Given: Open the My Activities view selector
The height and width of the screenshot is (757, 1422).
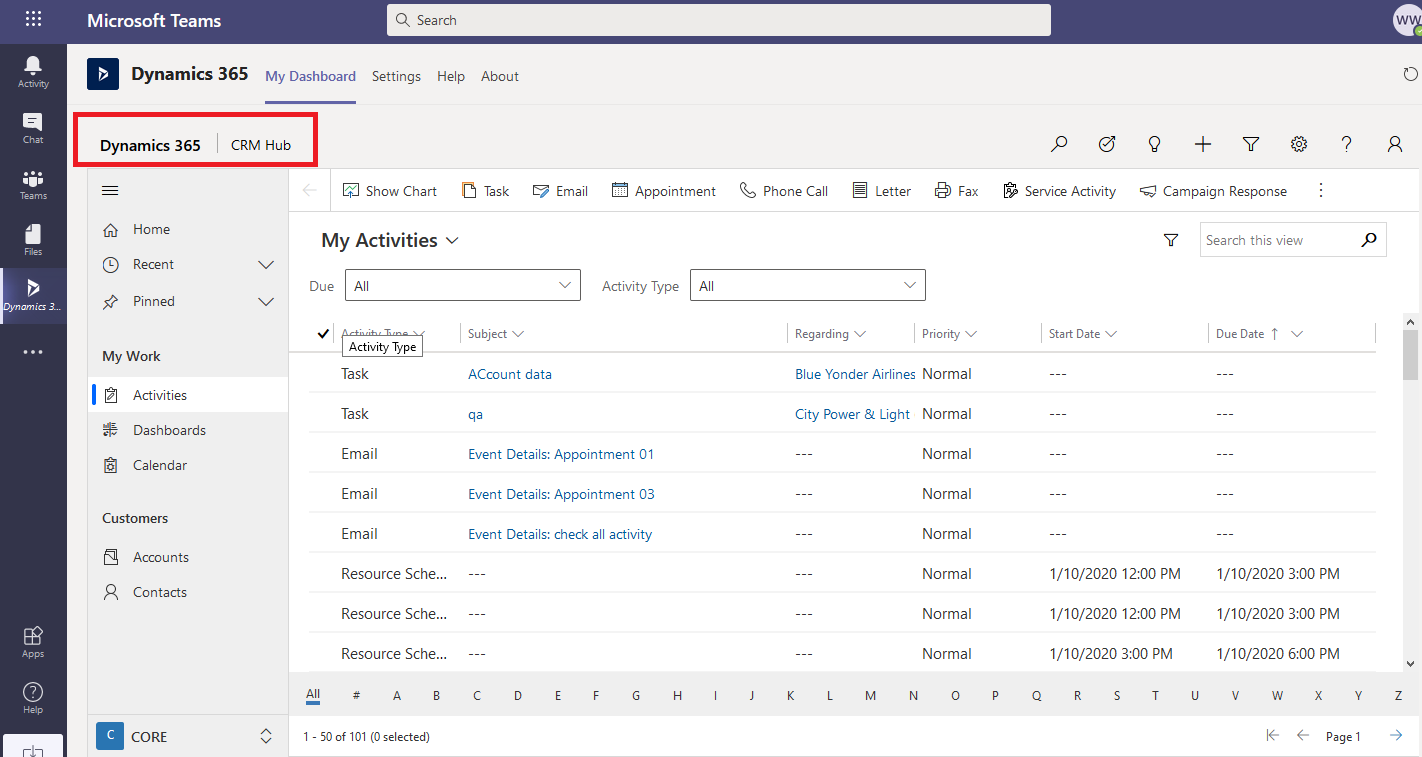Looking at the screenshot, I should click(390, 240).
